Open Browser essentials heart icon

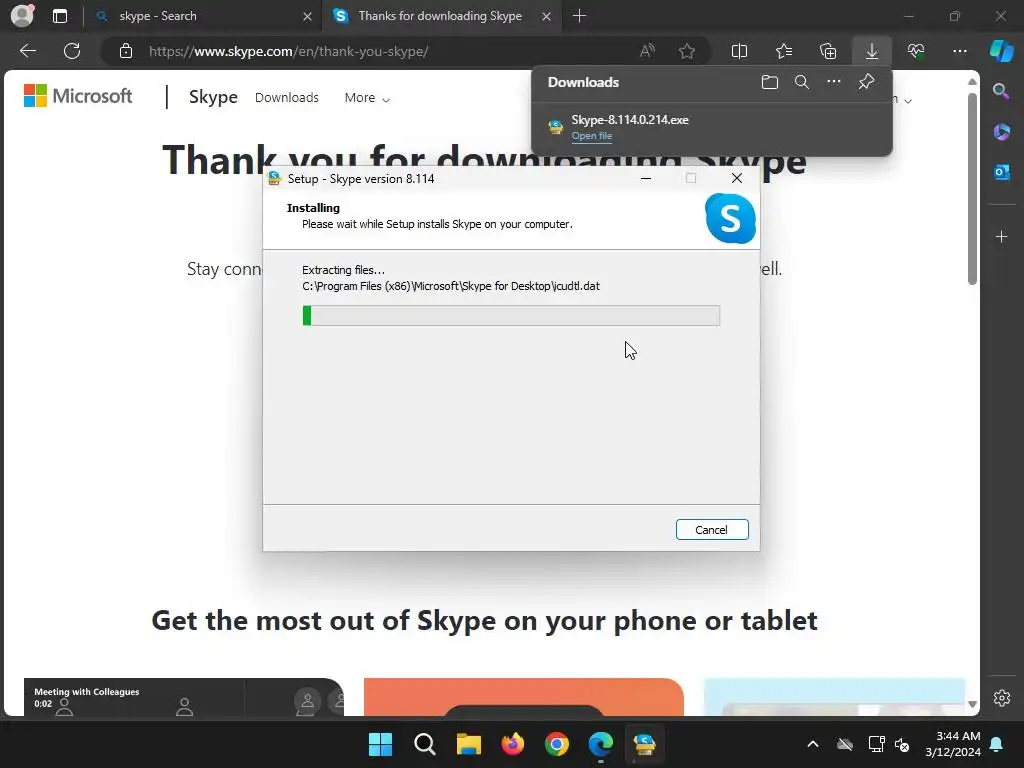916,51
